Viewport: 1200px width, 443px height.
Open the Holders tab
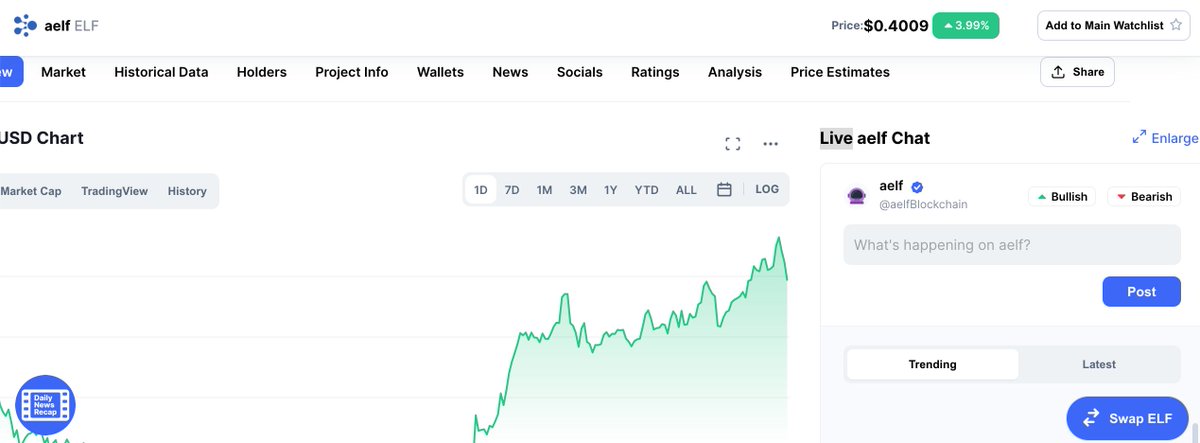(262, 72)
